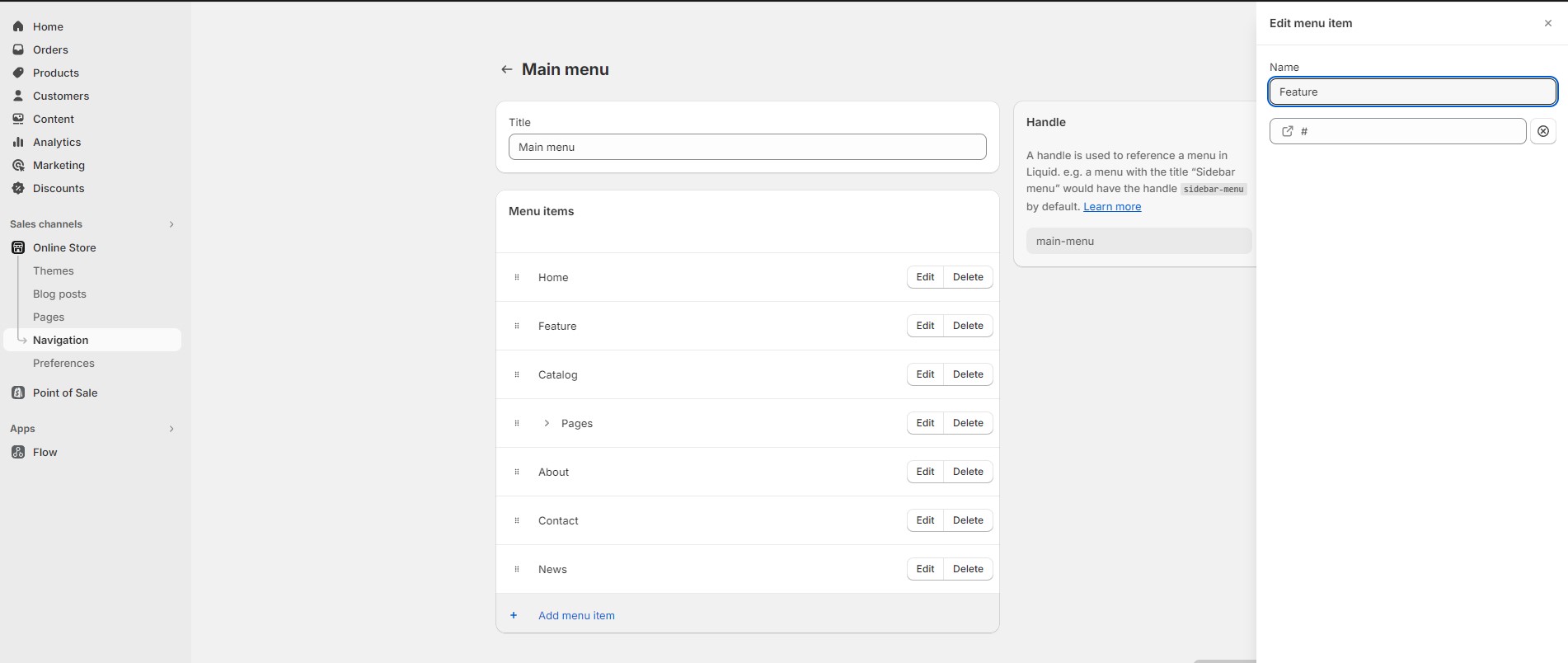Focus the link field containing #
Image resolution: width=1568 pixels, height=663 pixels.
(1398, 131)
